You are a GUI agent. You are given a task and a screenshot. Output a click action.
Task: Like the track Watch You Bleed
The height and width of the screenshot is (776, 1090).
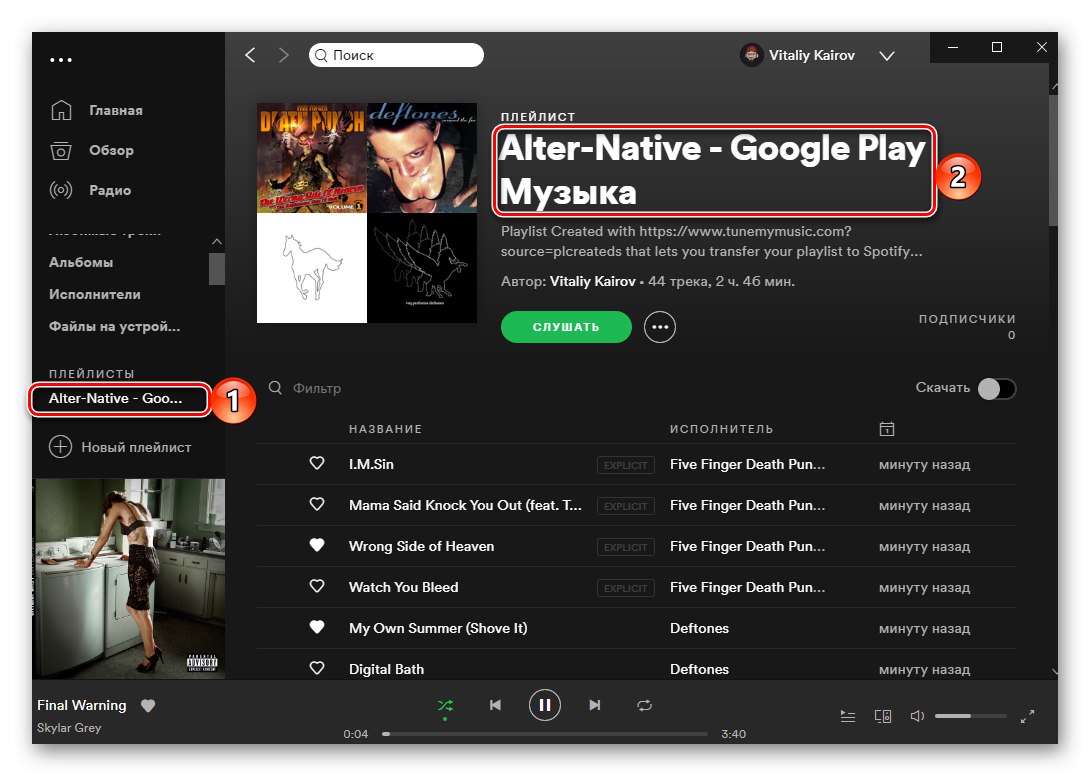317,586
